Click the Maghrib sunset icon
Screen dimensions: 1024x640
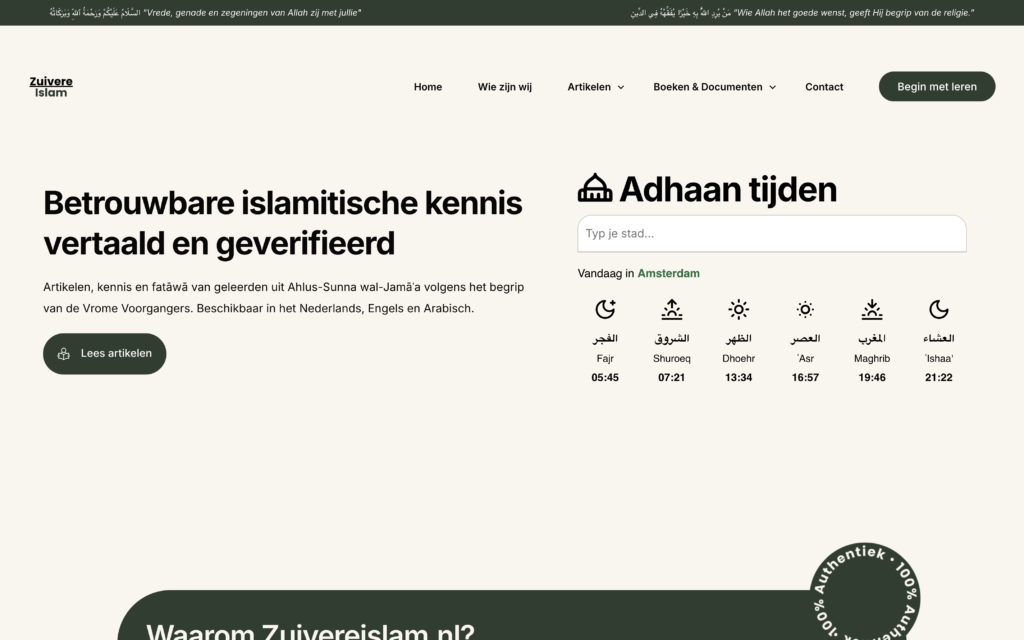(872, 309)
